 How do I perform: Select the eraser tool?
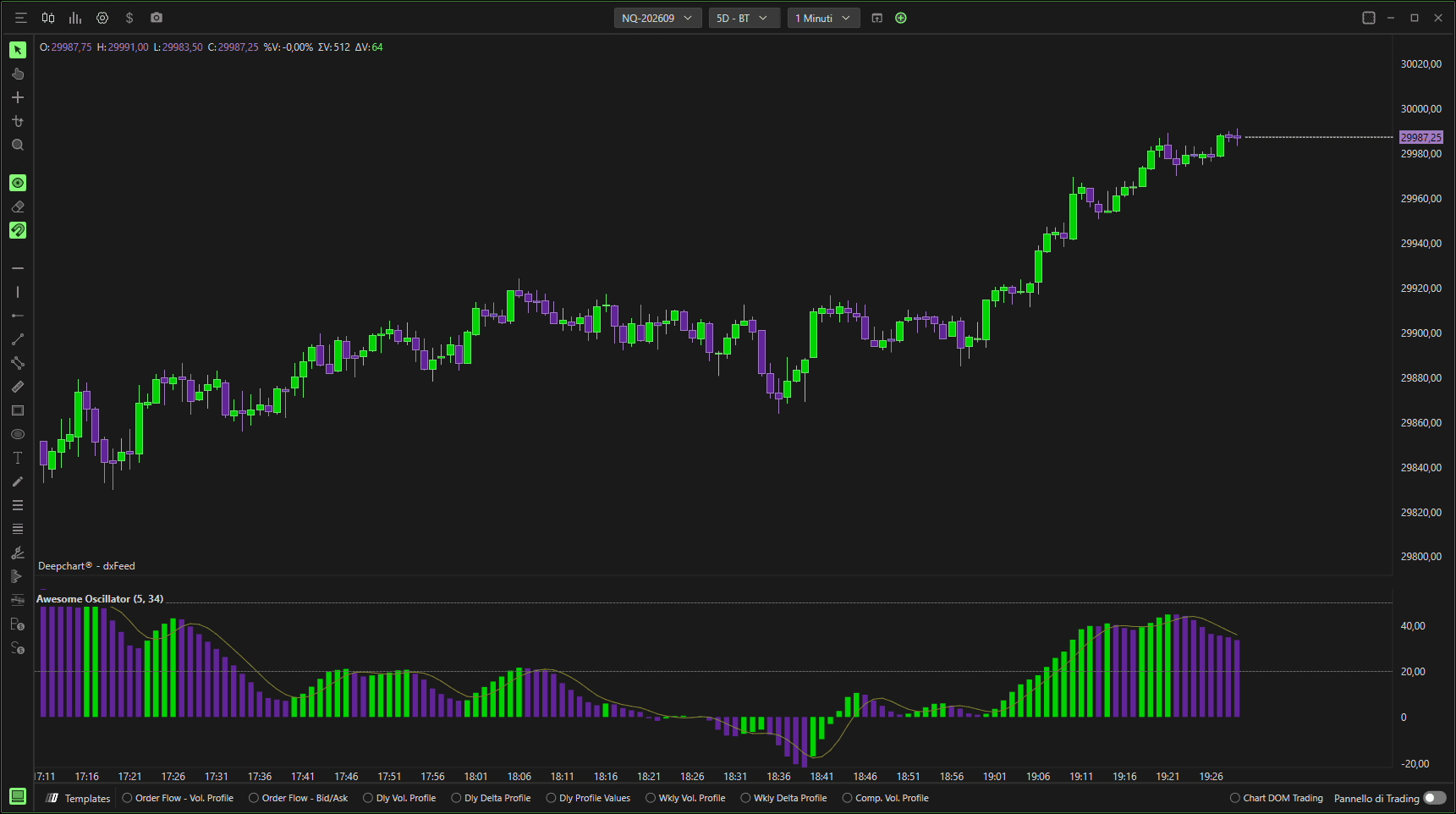(x=18, y=206)
